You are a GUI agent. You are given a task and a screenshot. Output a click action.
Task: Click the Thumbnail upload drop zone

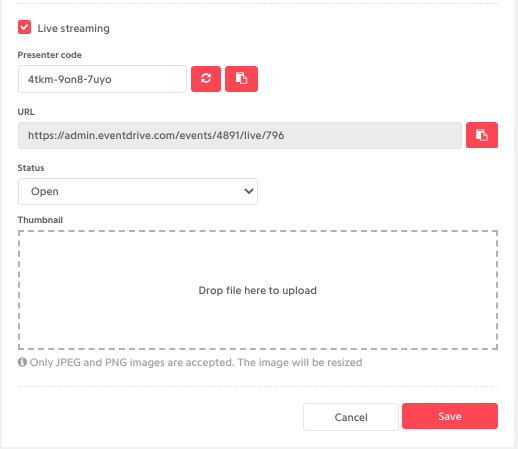click(258, 290)
